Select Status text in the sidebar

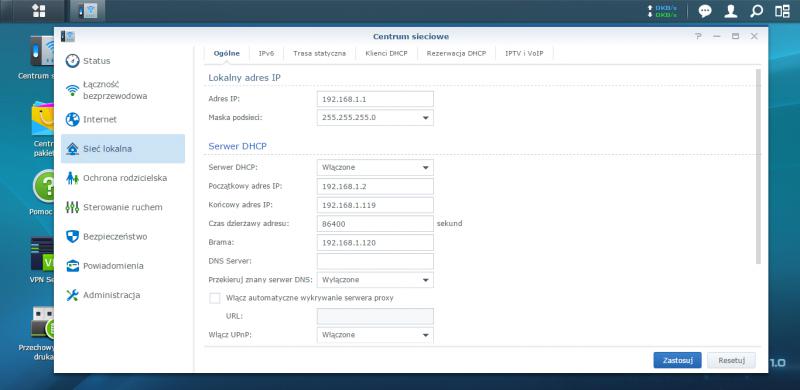[96, 61]
